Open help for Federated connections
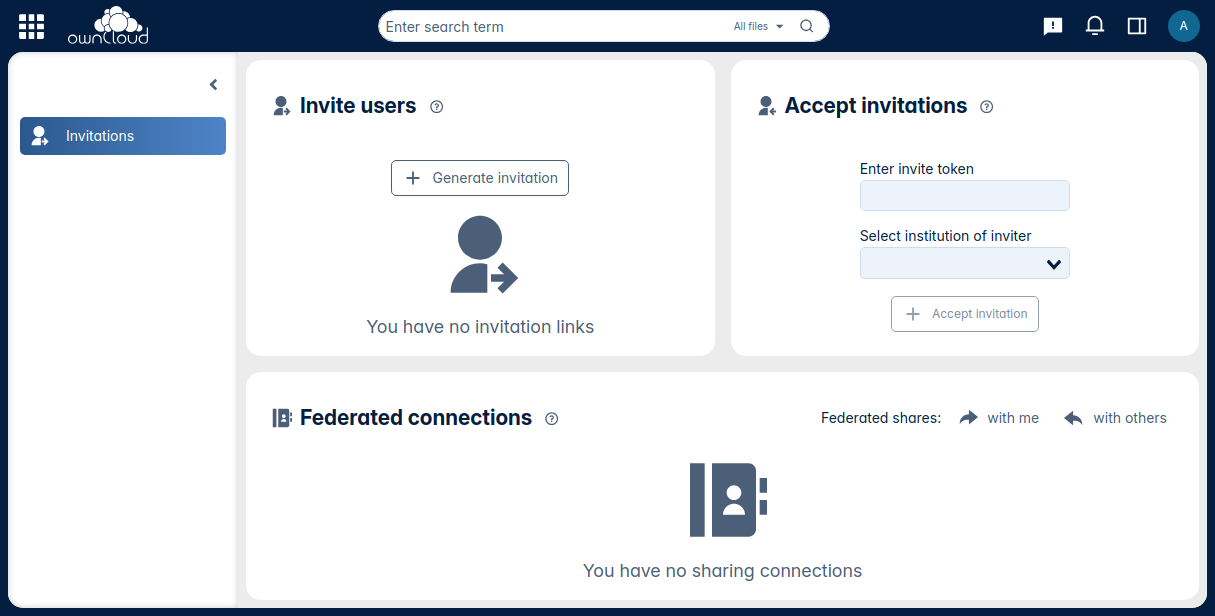 click(x=551, y=419)
